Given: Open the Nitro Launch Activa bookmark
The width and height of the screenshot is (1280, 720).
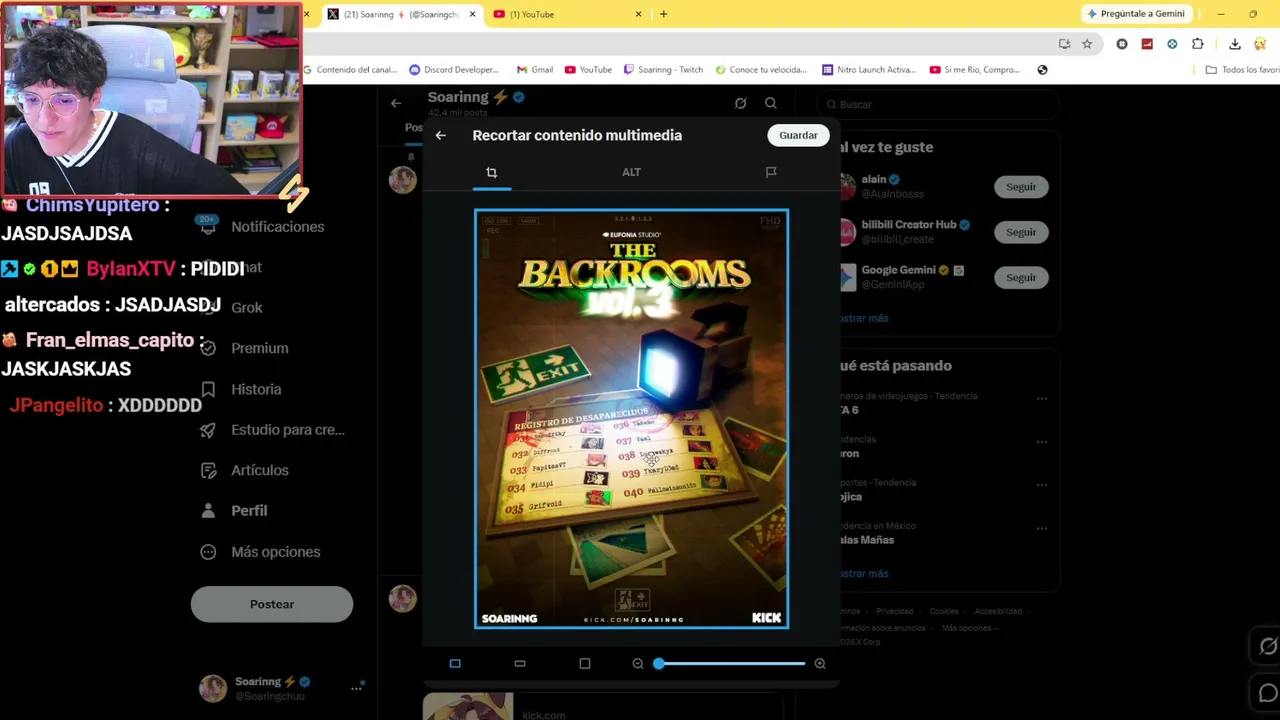Looking at the screenshot, I should (x=868, y=70).
